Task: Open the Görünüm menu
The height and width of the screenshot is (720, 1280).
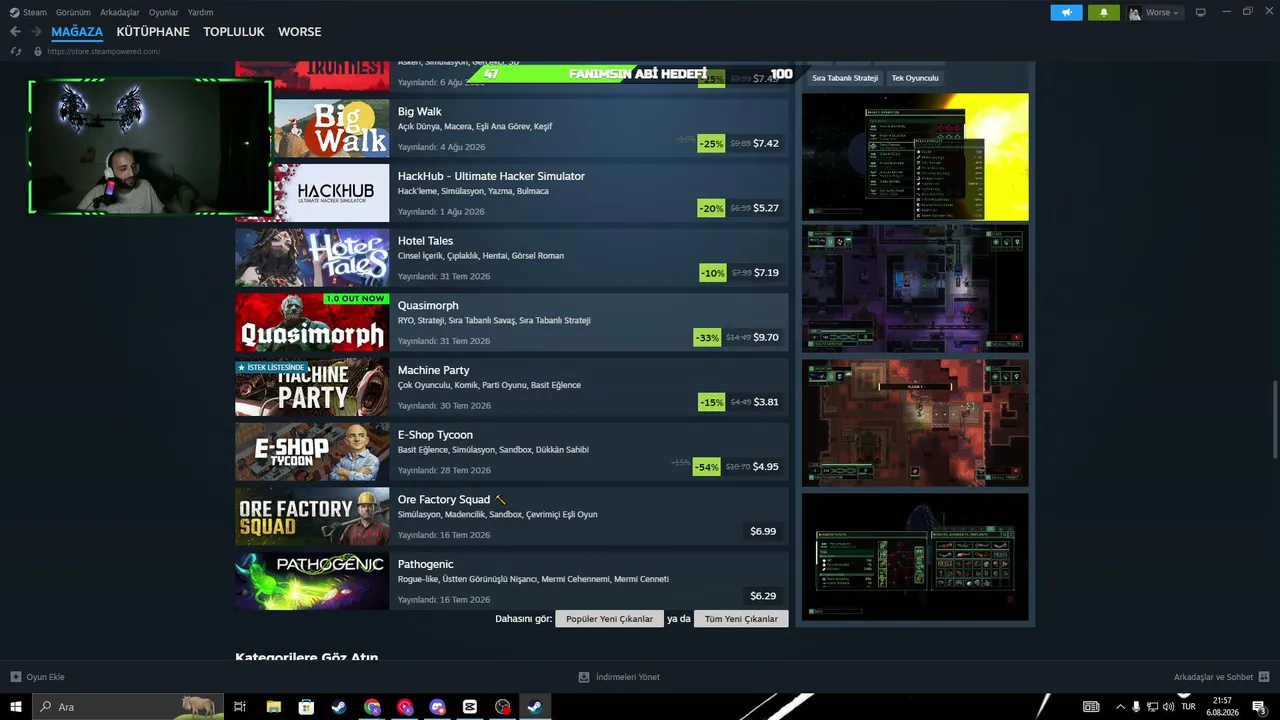Action: [73, 12]
